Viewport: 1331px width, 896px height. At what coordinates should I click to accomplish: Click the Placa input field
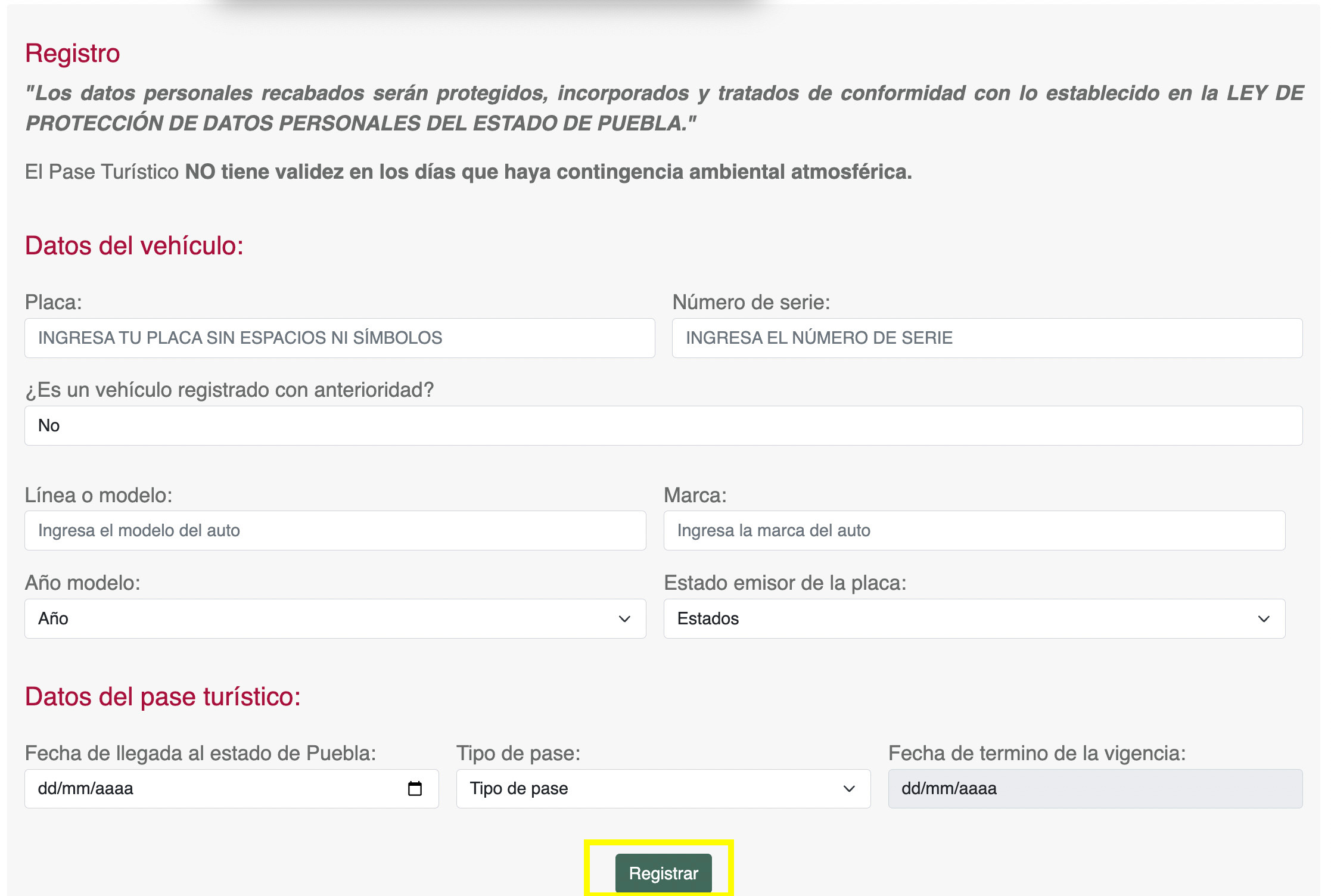[x=340, y=338]
